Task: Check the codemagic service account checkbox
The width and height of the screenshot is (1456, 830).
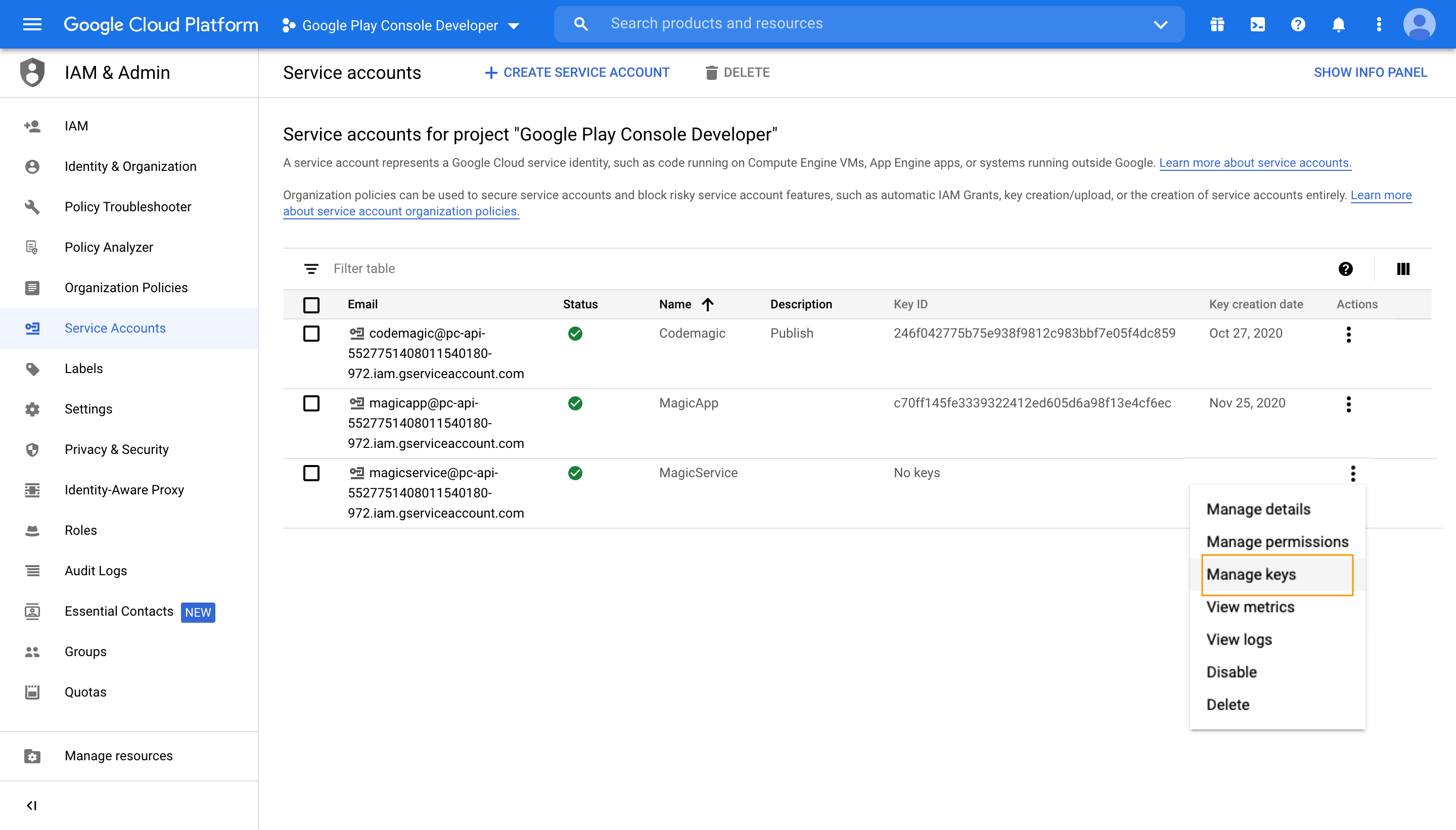Action: pos(311,334)
